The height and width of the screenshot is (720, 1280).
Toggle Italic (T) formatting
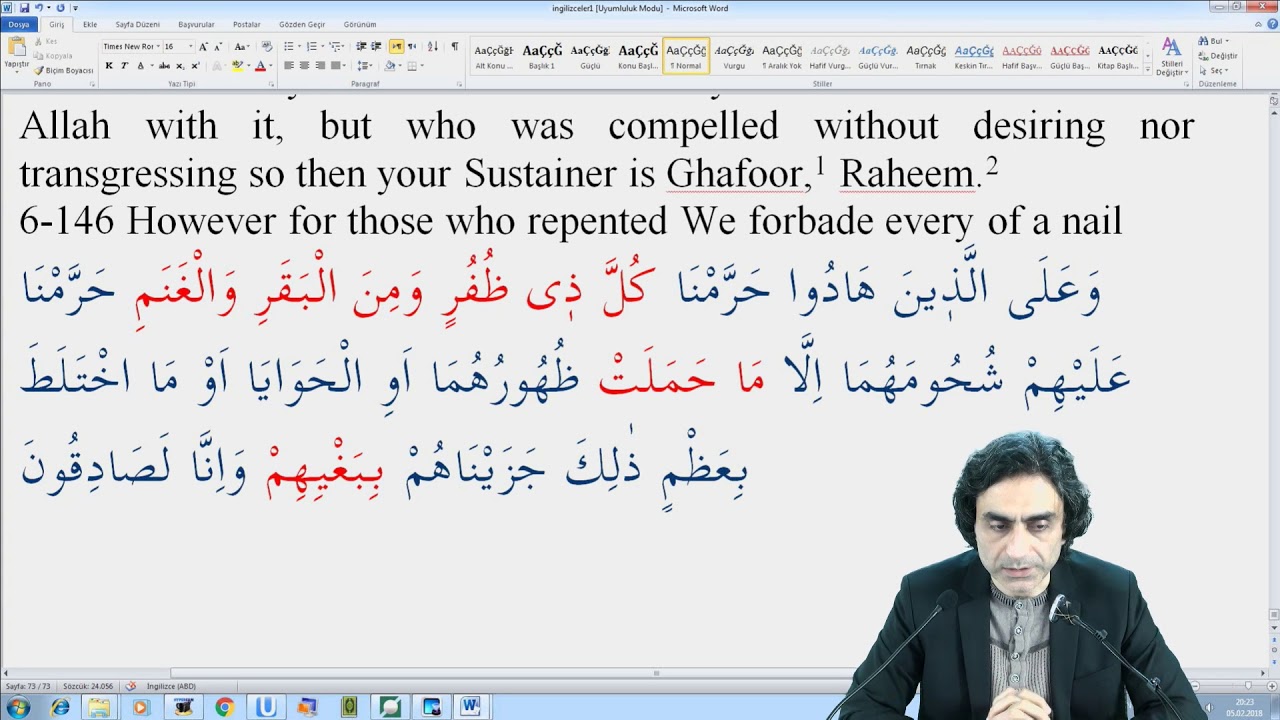tap(124, 66)
